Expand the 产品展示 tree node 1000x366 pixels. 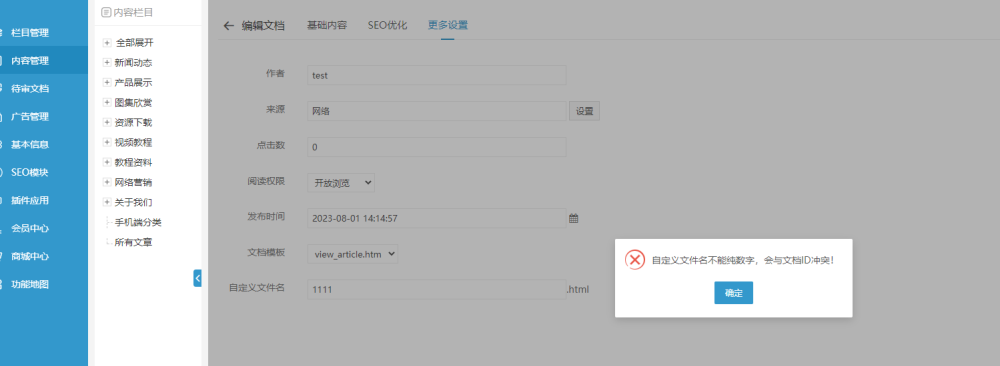[107, 82]
